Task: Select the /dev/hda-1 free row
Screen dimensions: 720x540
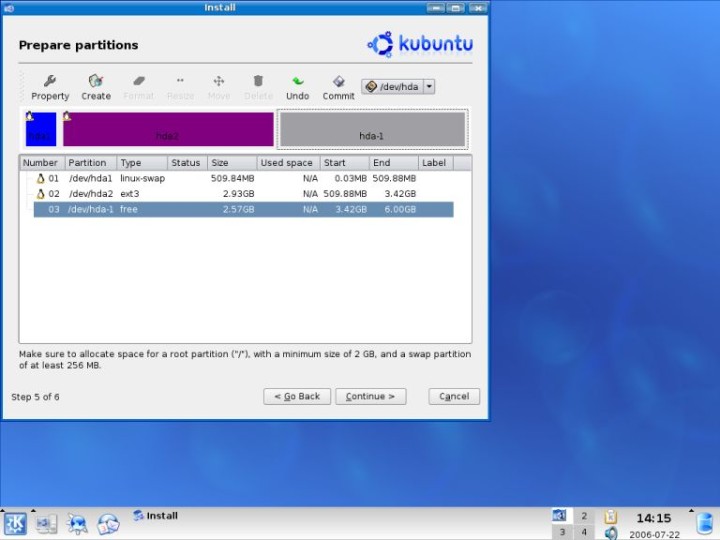Action: pyautogui.click(x=243, y=209)
